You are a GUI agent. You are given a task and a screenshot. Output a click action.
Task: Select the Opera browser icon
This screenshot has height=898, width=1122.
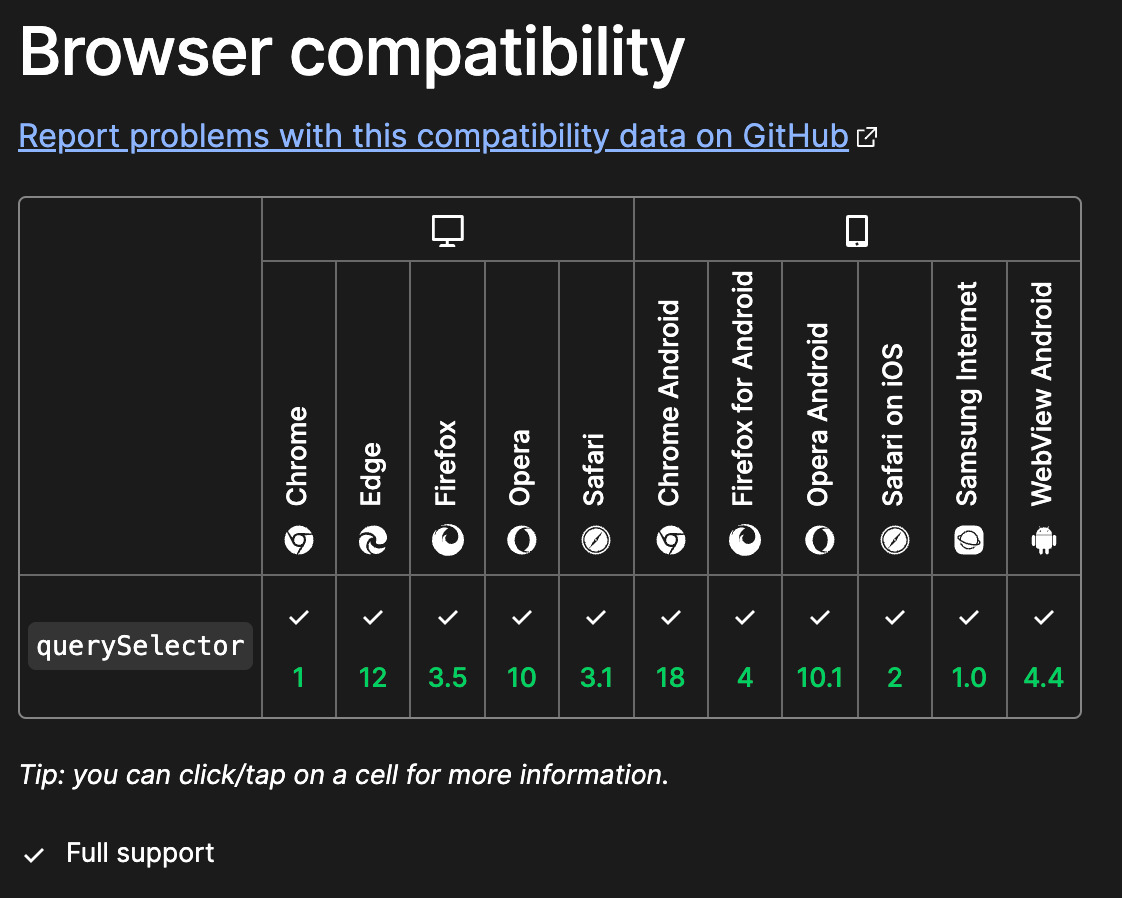tap(521, 541)
